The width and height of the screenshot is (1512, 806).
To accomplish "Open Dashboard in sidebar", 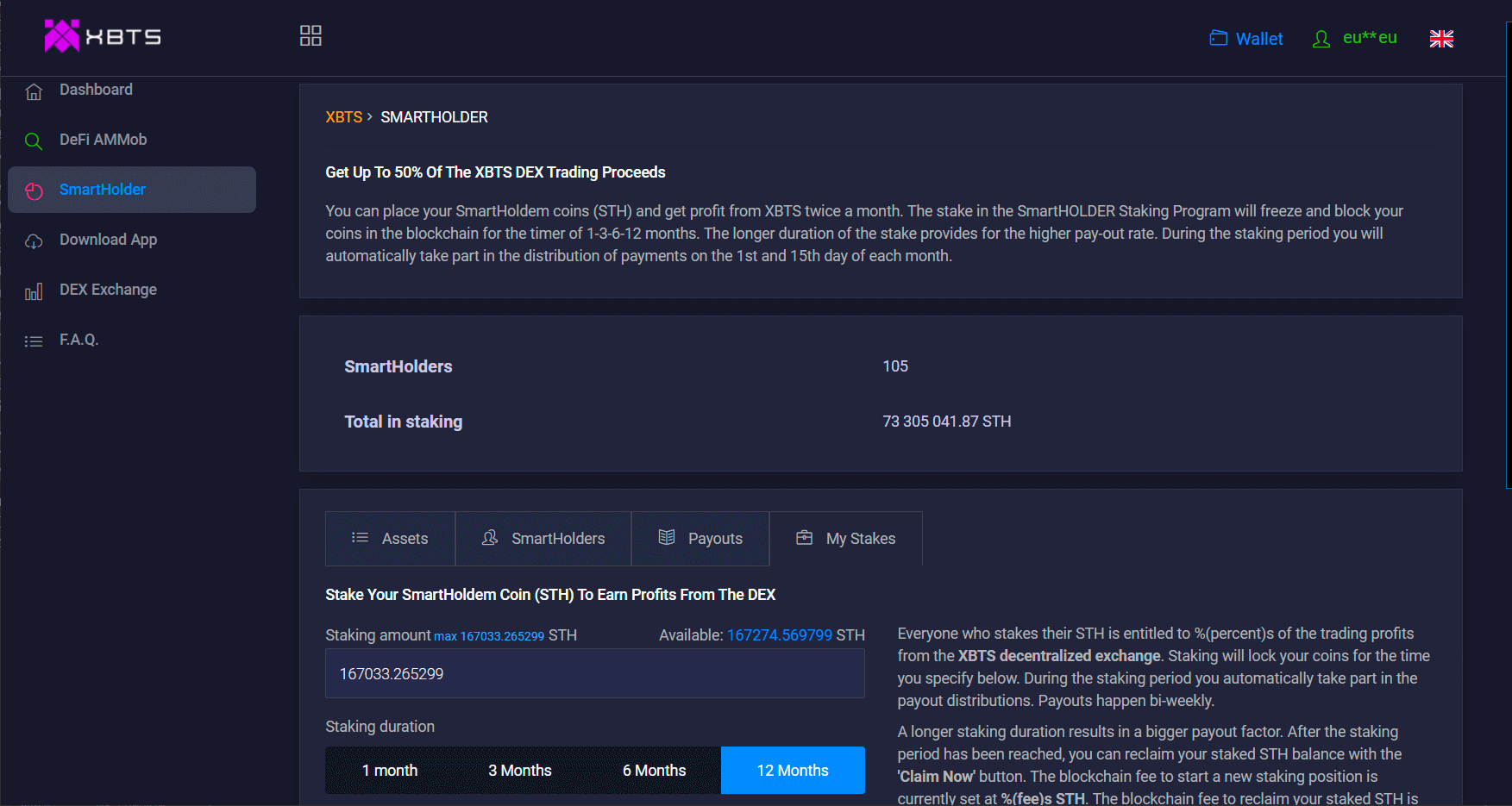I will click(x=132, y=90).
